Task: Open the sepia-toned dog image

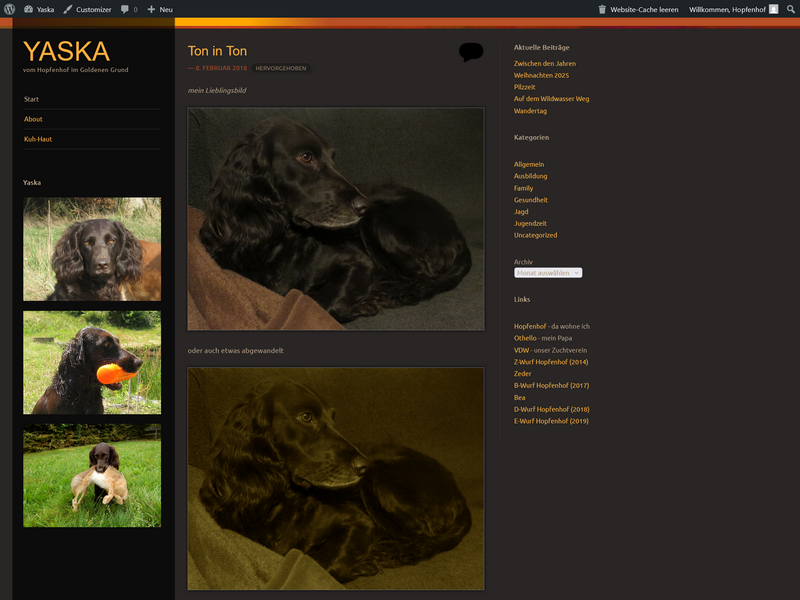Action: point(336,478)
